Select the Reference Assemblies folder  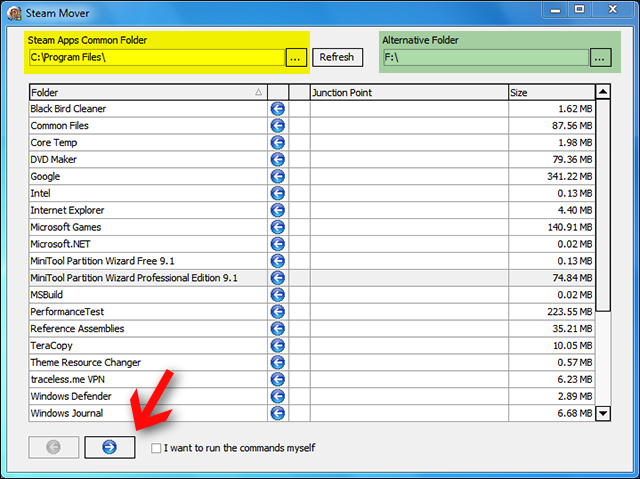tap(149, 328)
